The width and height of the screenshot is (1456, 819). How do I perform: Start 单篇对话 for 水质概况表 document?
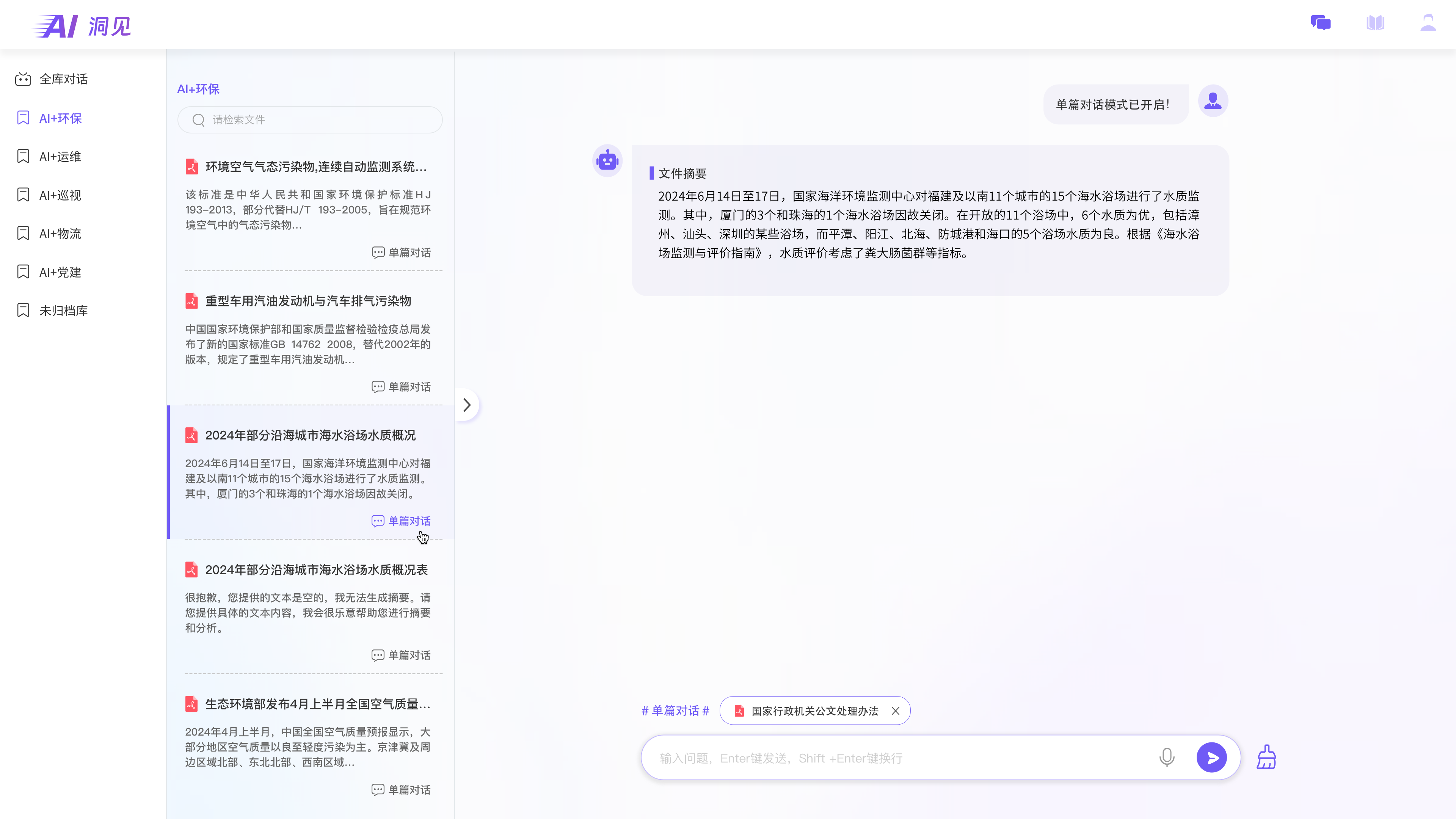[401, 655]
